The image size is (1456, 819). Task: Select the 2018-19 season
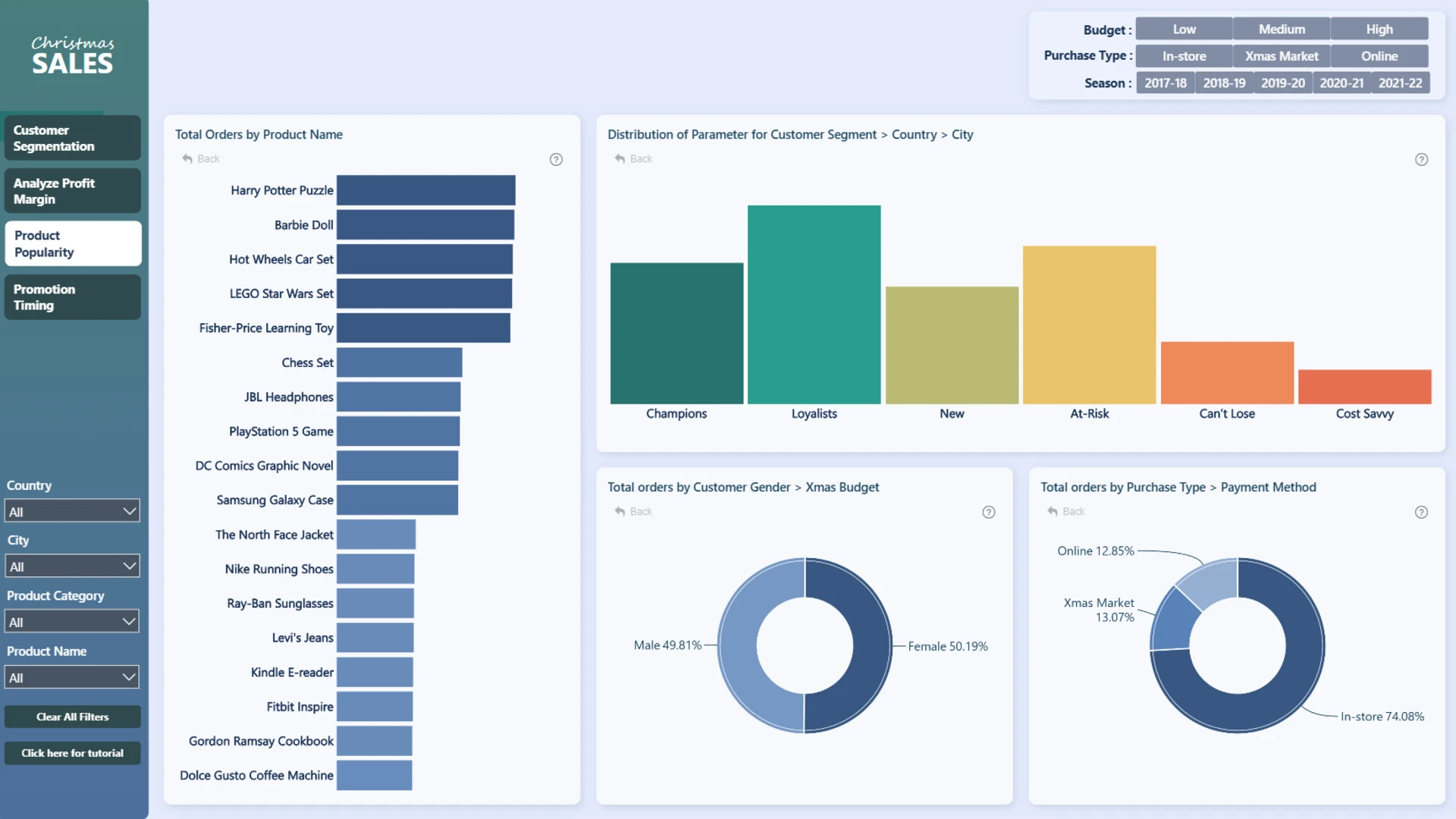(1224, 83)
